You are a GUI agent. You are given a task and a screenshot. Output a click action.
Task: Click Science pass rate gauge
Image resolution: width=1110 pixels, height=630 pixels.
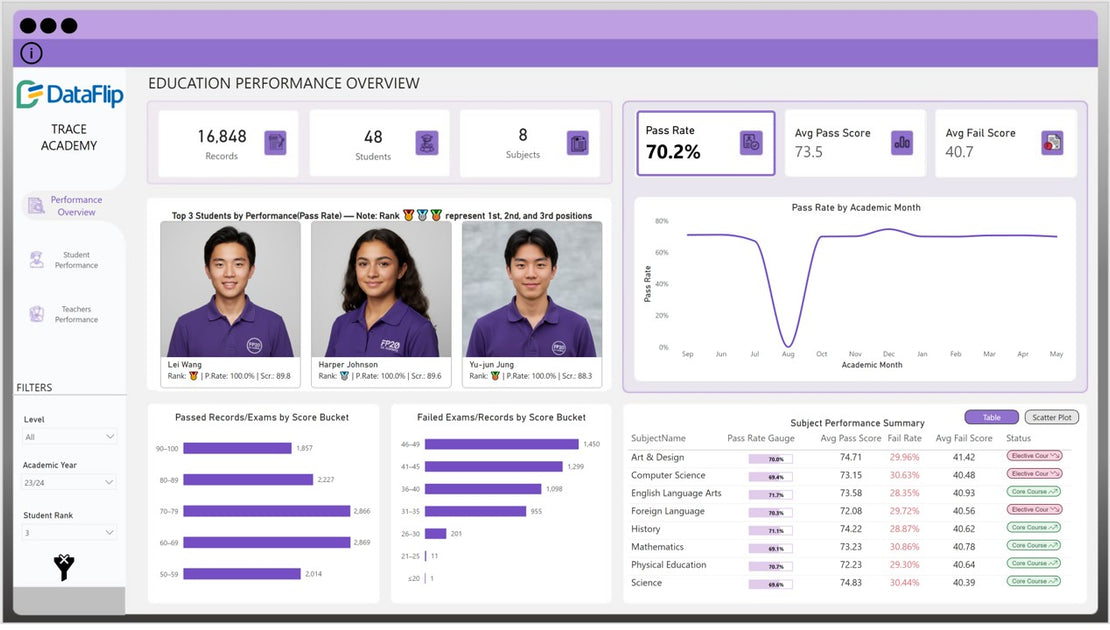click(770, 585)
